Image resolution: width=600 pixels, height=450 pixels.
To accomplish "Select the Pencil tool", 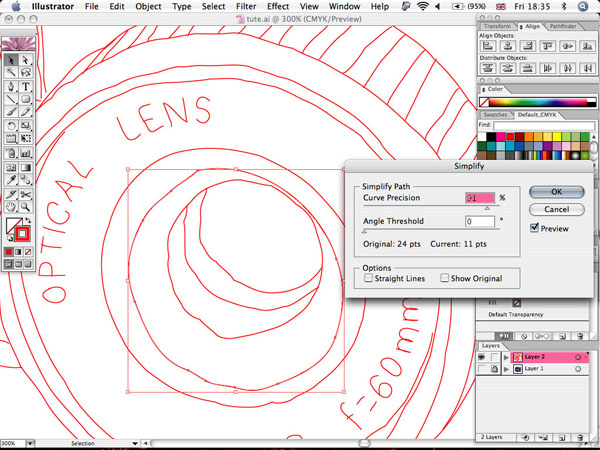I will click(25, 112).
